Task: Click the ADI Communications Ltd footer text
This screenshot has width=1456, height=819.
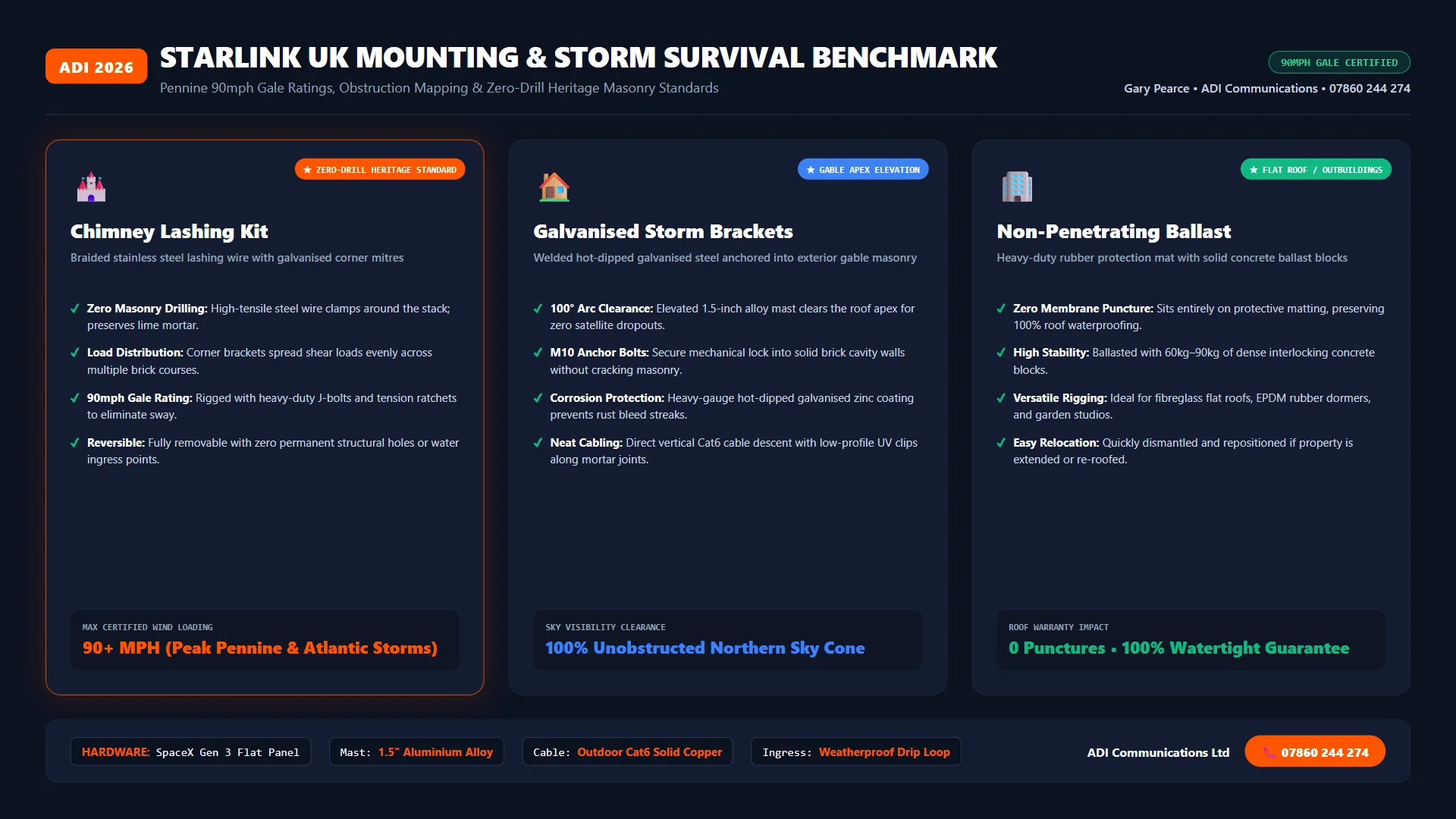Action: (1158, 752)
